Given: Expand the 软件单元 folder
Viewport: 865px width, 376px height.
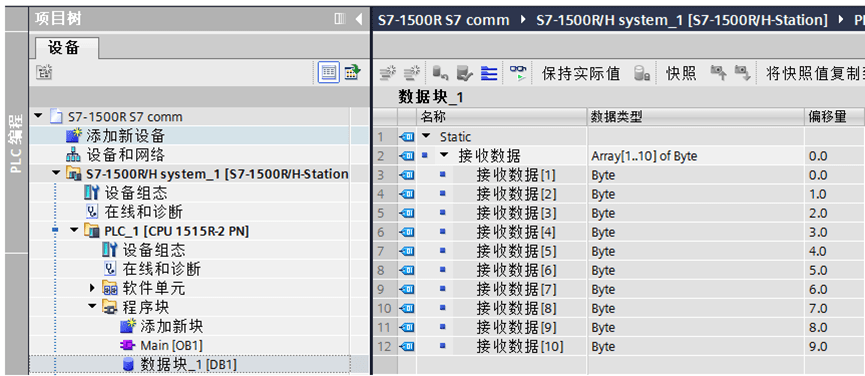Looking at the screenshot, I should coord(92,288).
